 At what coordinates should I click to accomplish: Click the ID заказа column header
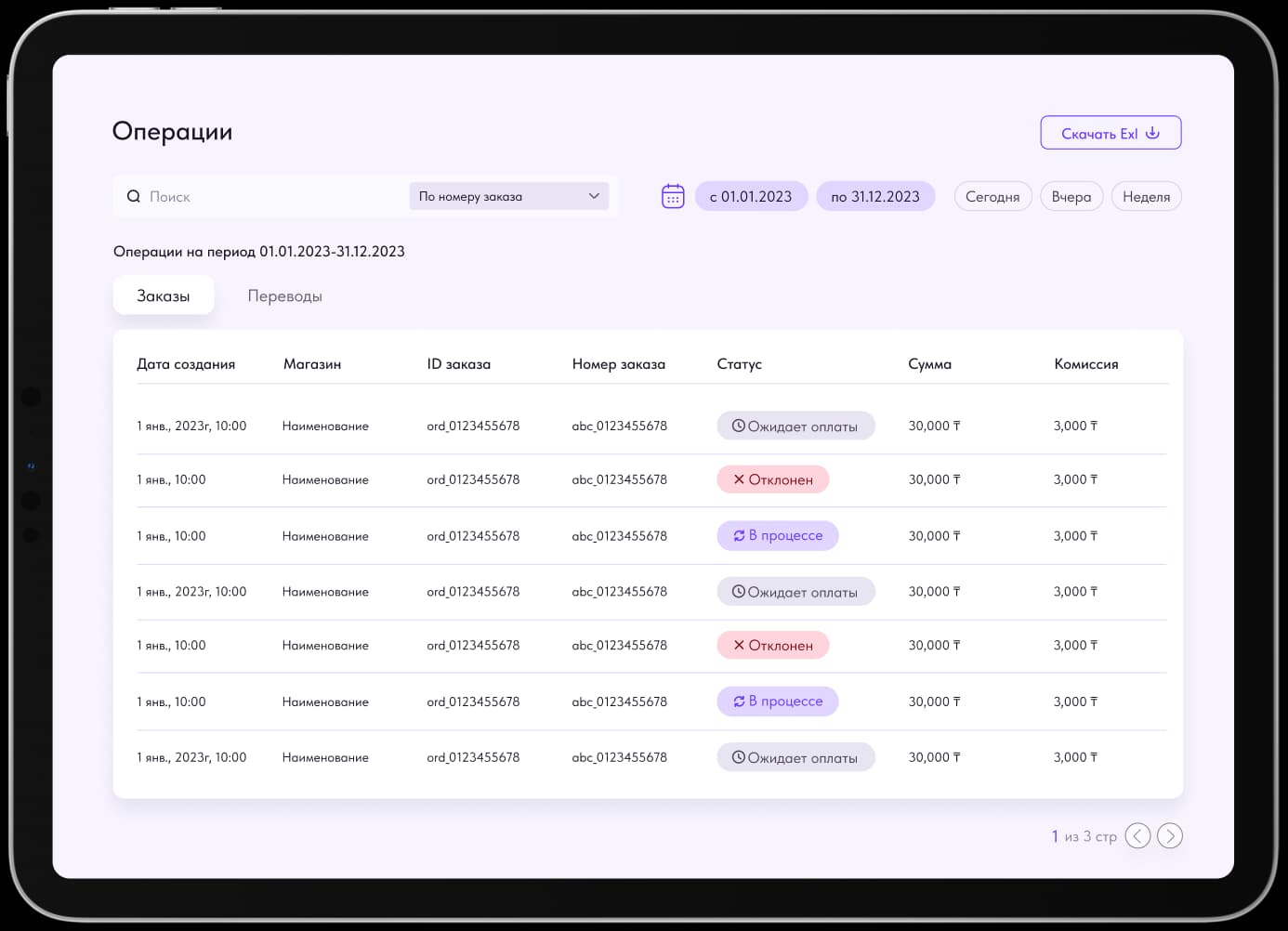tap(459, 364)
